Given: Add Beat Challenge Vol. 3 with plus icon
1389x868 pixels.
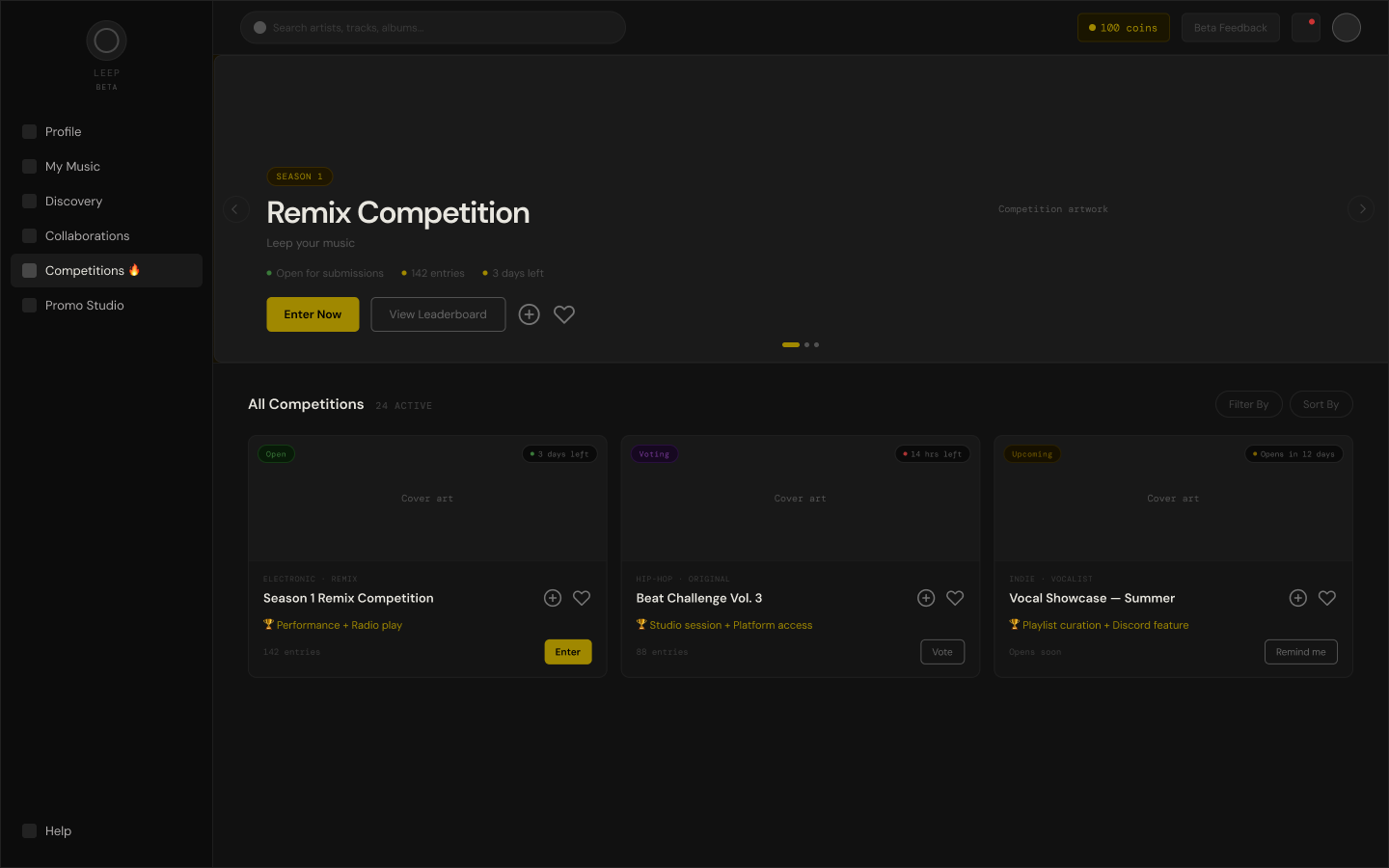Looking at the screenshot, I should [x=926, y=598].
